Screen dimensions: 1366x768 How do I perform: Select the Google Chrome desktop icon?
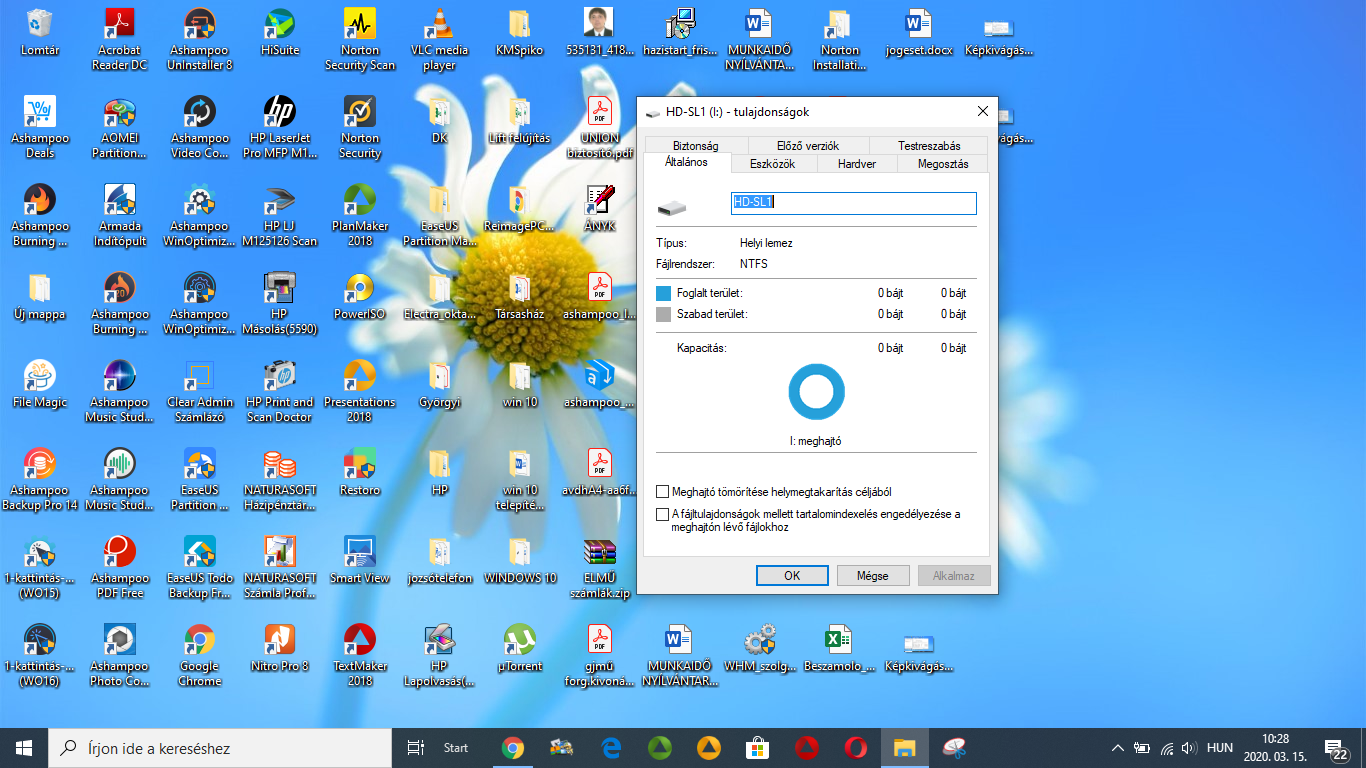point(200,656)
